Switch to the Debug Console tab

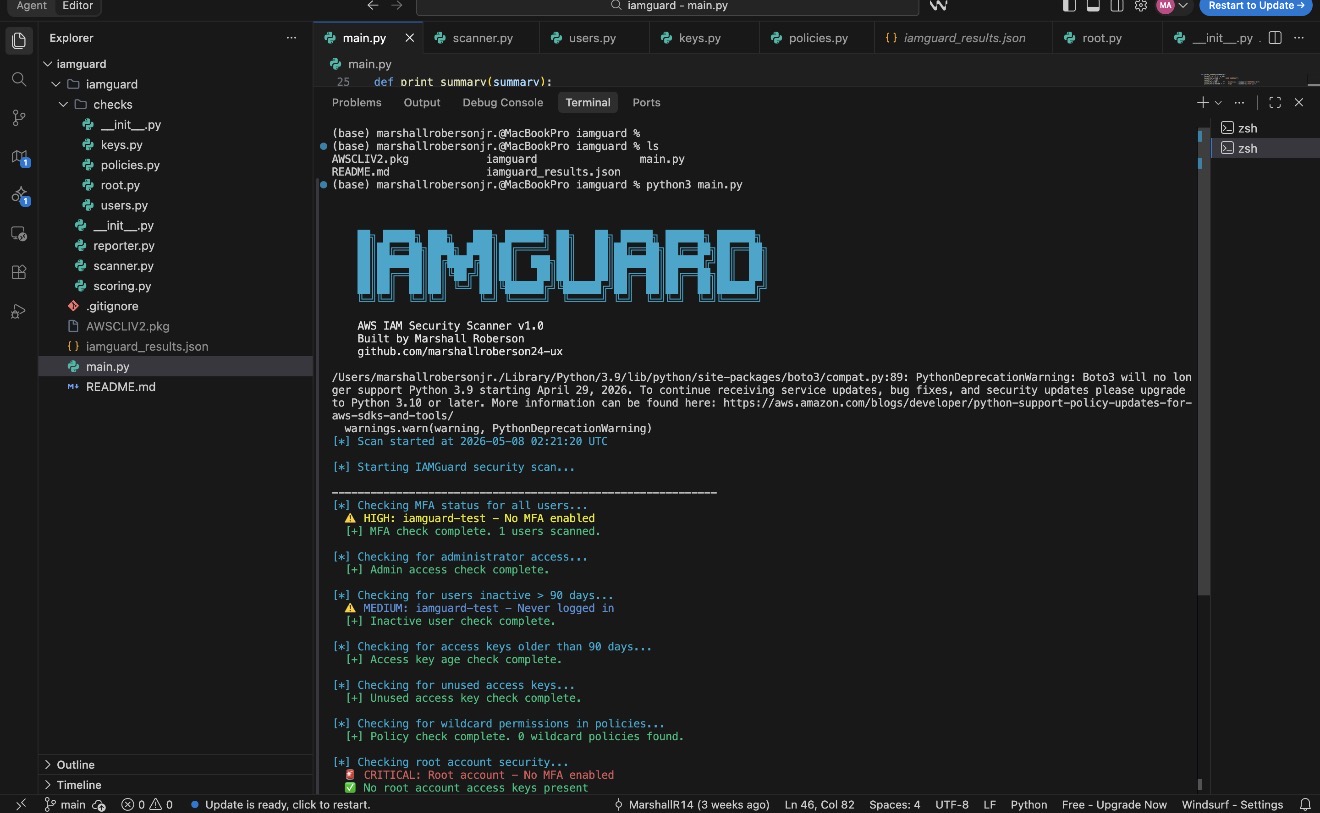click(x=503, y=102)
